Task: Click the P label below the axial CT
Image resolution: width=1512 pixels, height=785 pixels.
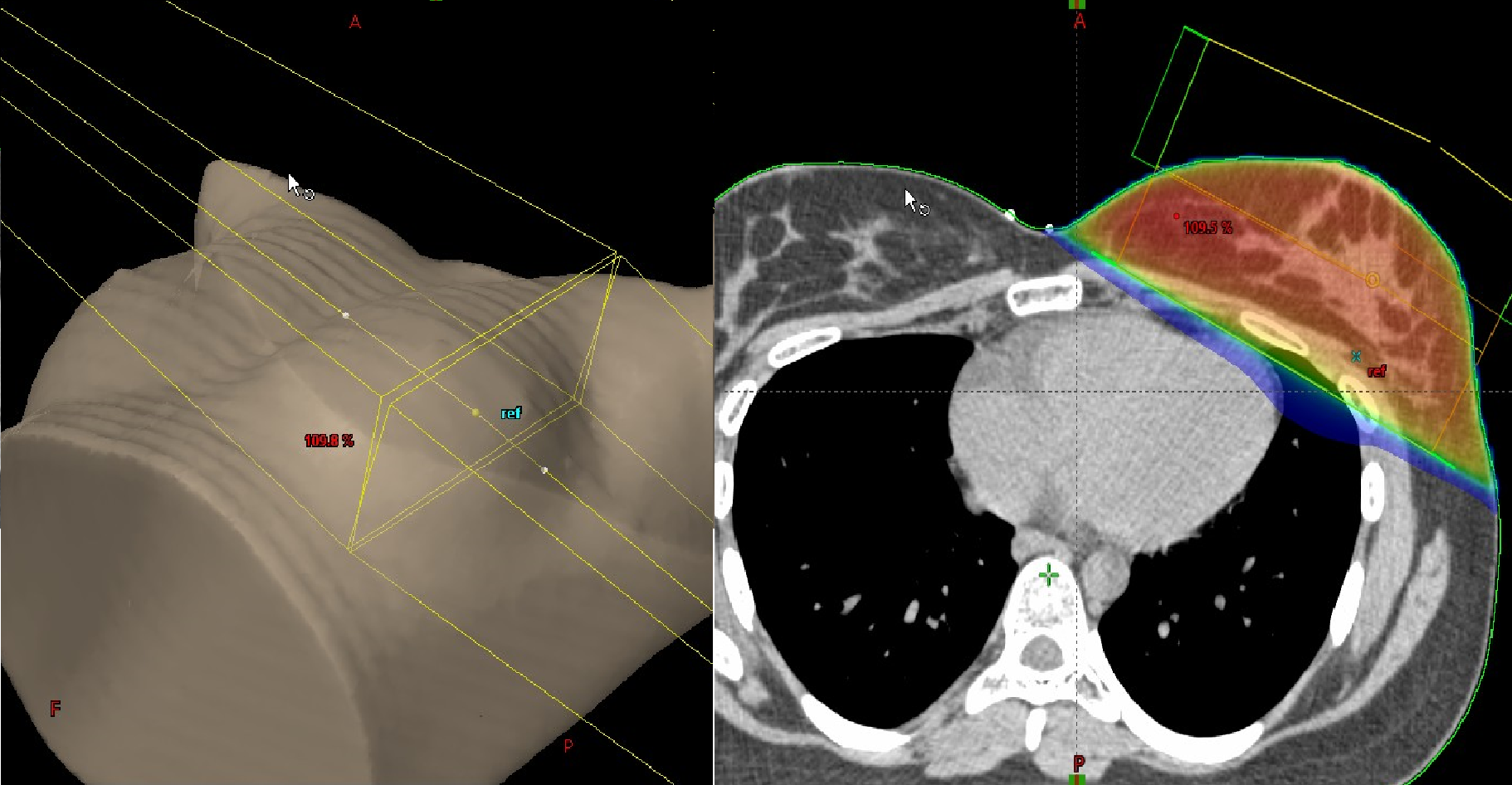Action: 1079,763
